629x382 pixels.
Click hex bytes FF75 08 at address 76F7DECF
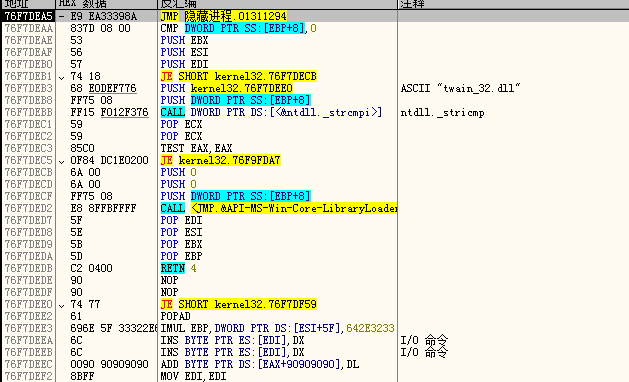(x=91, y=196)
